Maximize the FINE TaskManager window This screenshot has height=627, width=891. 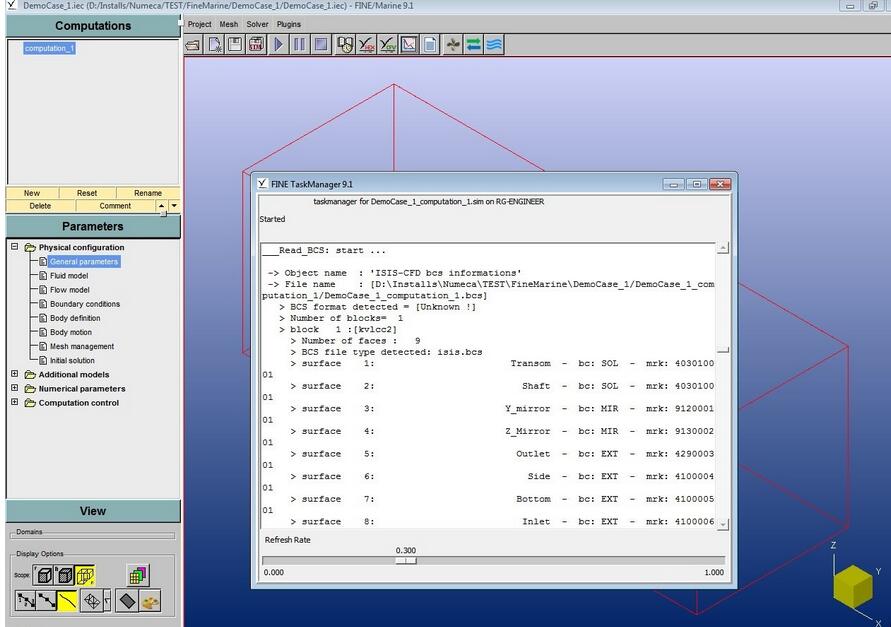coord(697,184)
